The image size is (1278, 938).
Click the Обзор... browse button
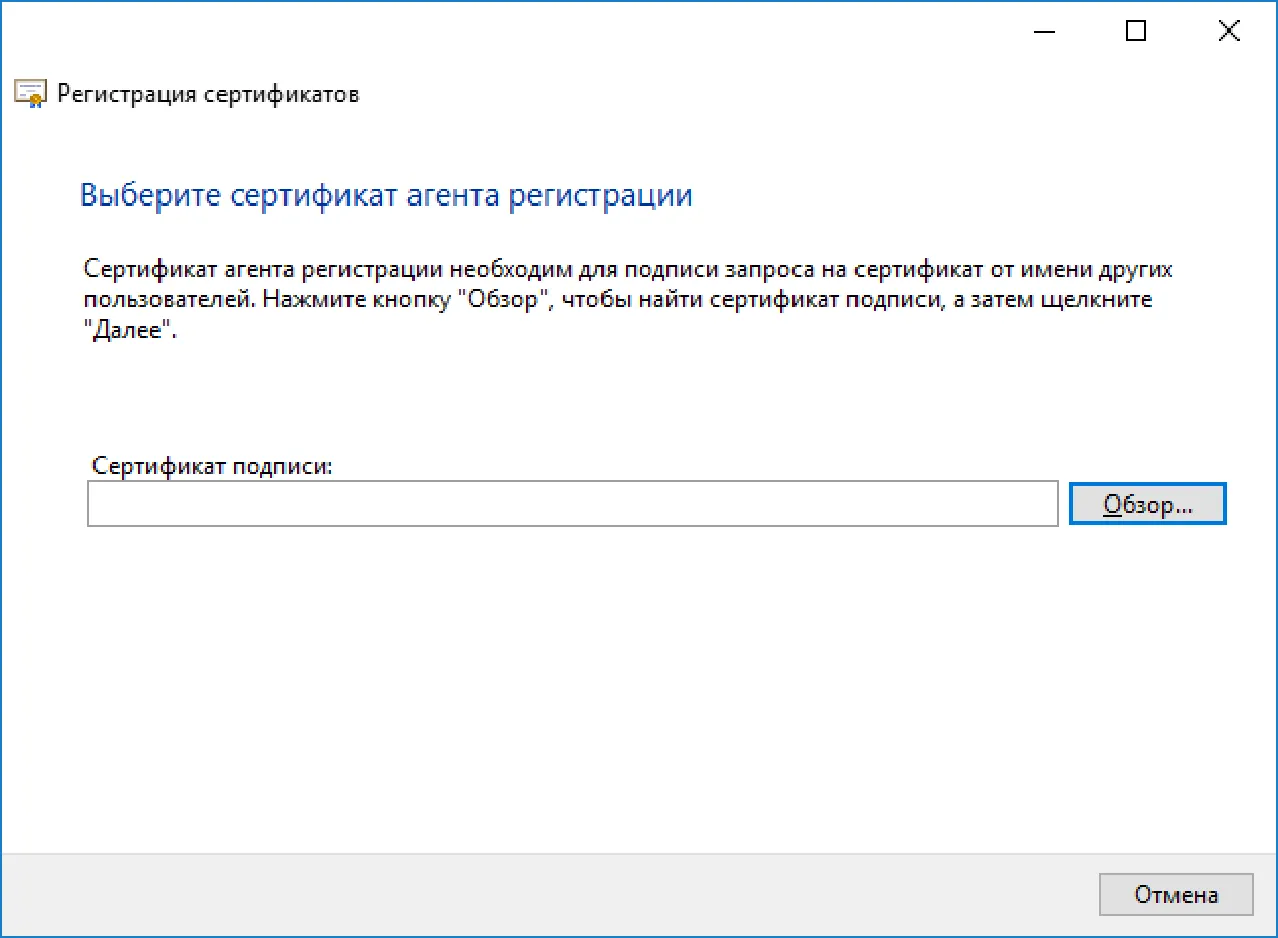click(1147, 504)
